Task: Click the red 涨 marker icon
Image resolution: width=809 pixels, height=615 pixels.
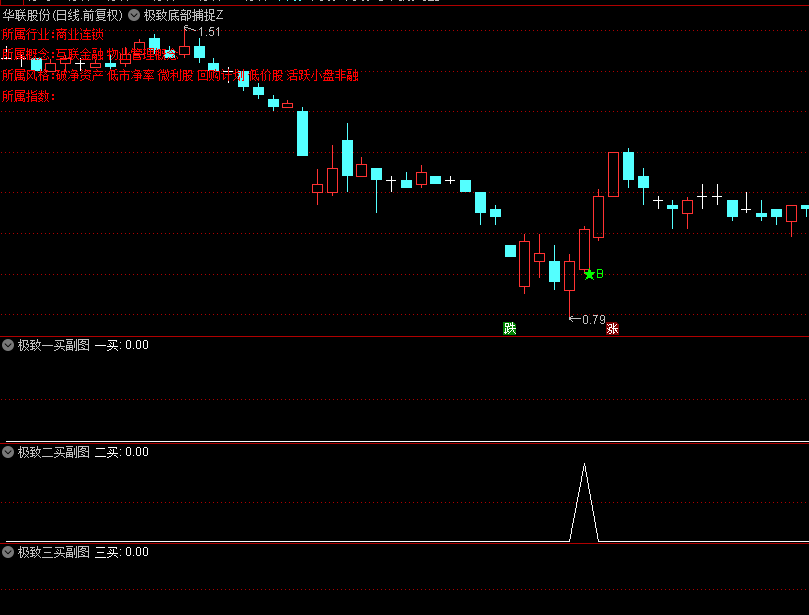Action: point(612,328)
